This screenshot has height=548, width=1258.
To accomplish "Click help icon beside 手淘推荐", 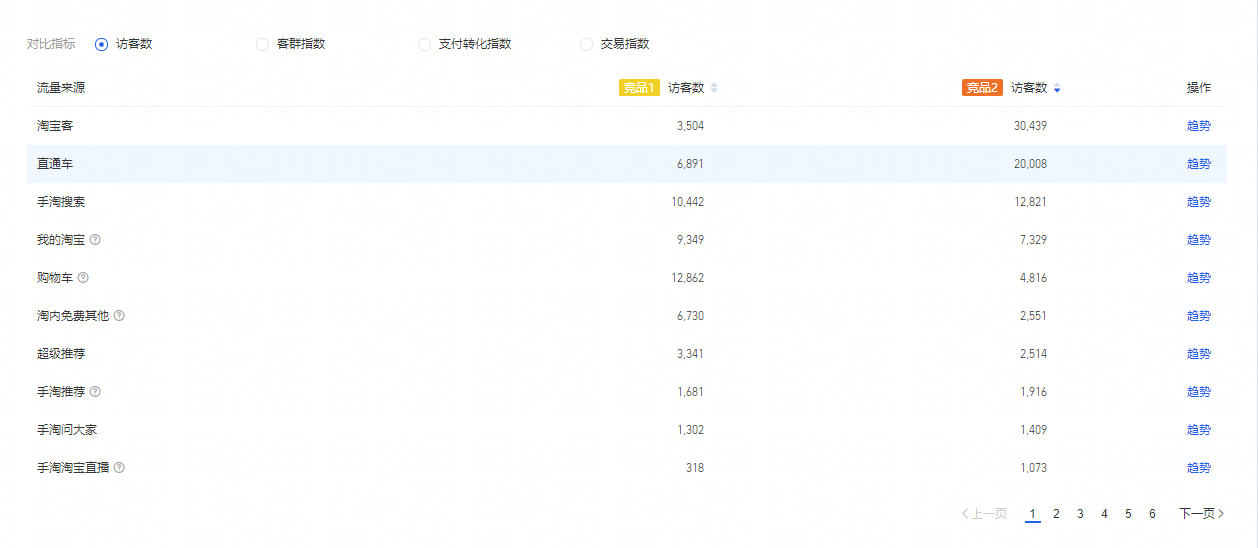I will click(95, 392).
